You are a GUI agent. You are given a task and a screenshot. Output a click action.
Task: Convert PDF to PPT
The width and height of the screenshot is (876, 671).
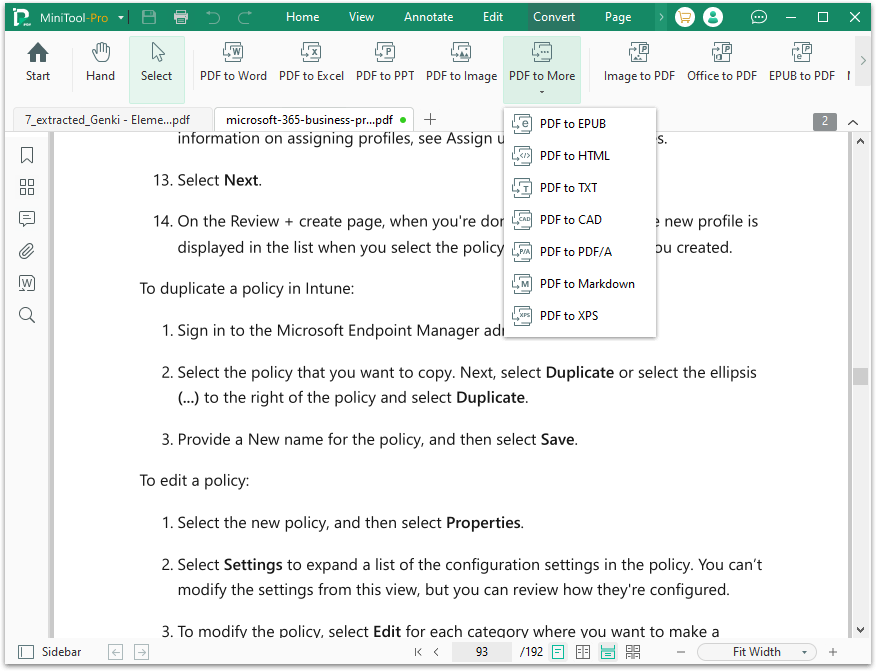[x=385, y=62]
